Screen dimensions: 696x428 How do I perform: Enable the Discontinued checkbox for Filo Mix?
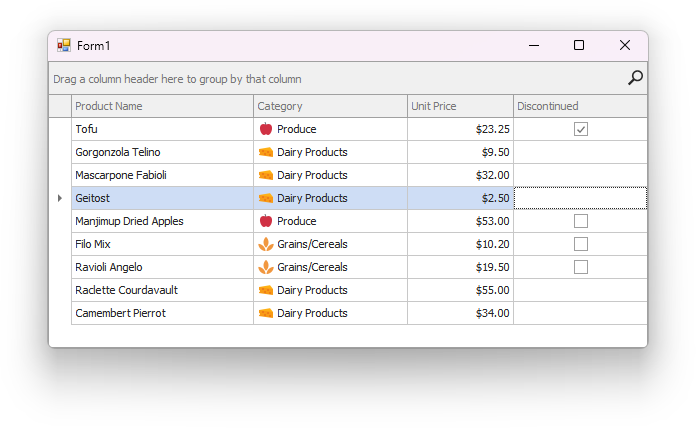click(x=581, y=244)
